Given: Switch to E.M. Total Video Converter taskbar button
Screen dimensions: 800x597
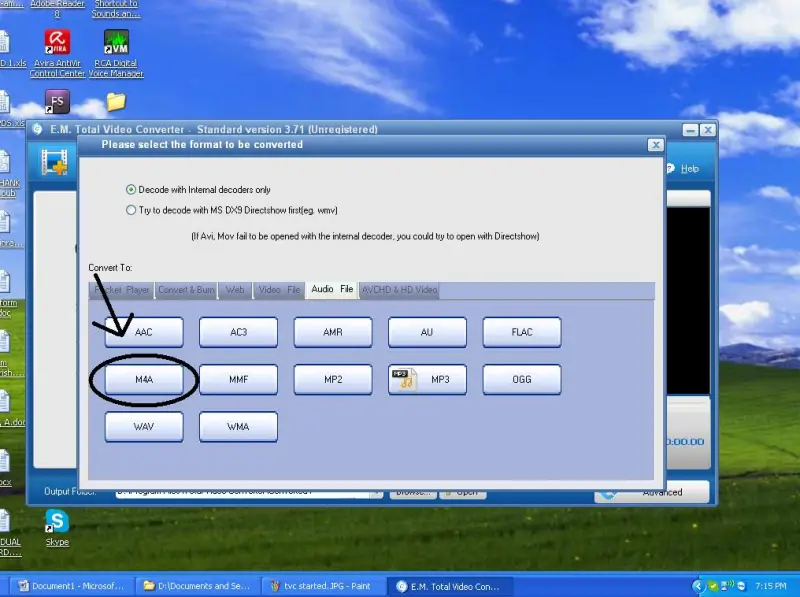Looking at the screenshot, I should pos(449,586).
